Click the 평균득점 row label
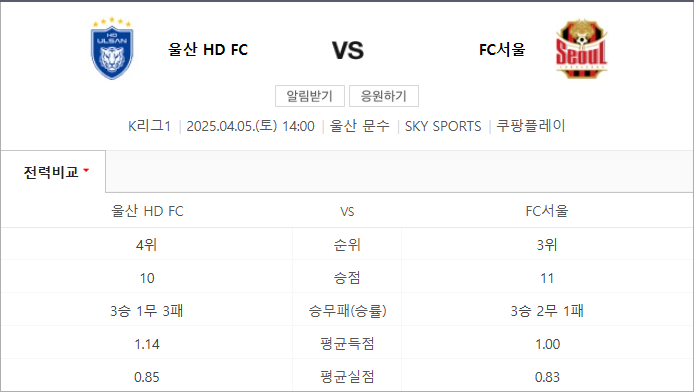694x392 pixels. coord(347,344)
